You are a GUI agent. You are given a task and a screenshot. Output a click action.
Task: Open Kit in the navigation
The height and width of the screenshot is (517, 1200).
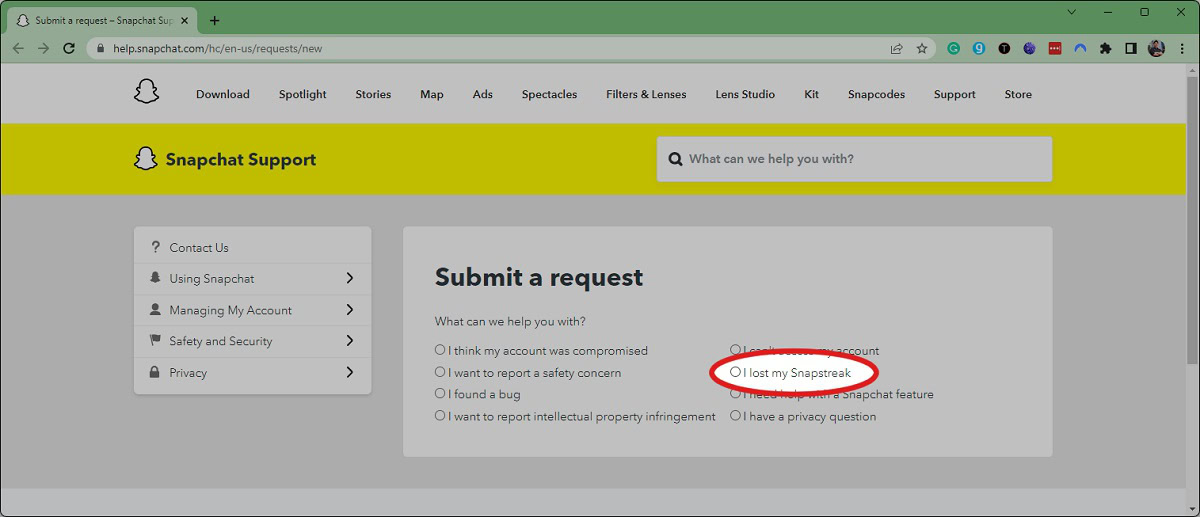point(812,94)
